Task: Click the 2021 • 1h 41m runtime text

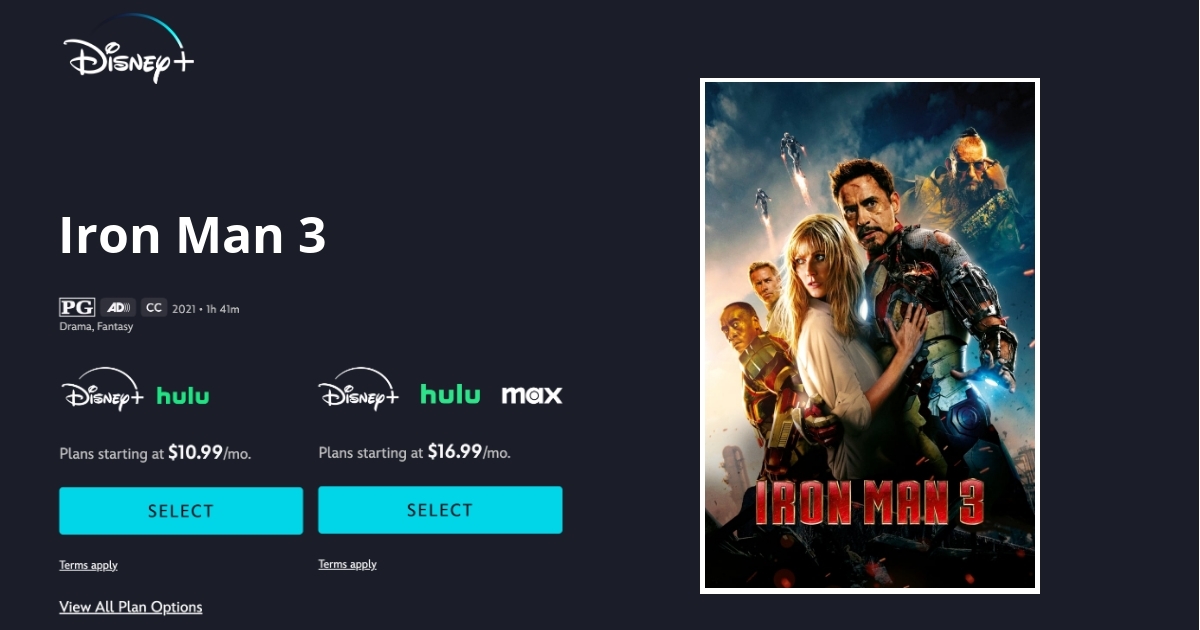Action: (x=206, y=309)
